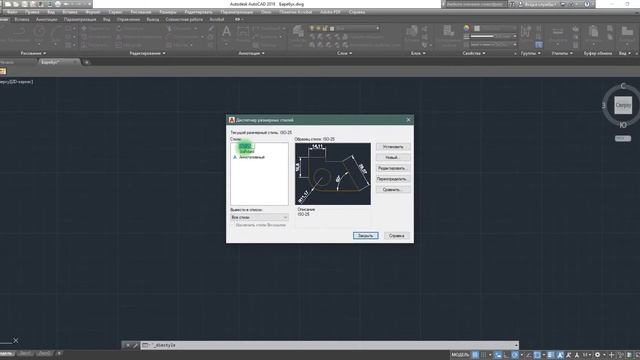The image size is (640, 360).
Task: Click the Insert block icon
Action: click(411, 32)
